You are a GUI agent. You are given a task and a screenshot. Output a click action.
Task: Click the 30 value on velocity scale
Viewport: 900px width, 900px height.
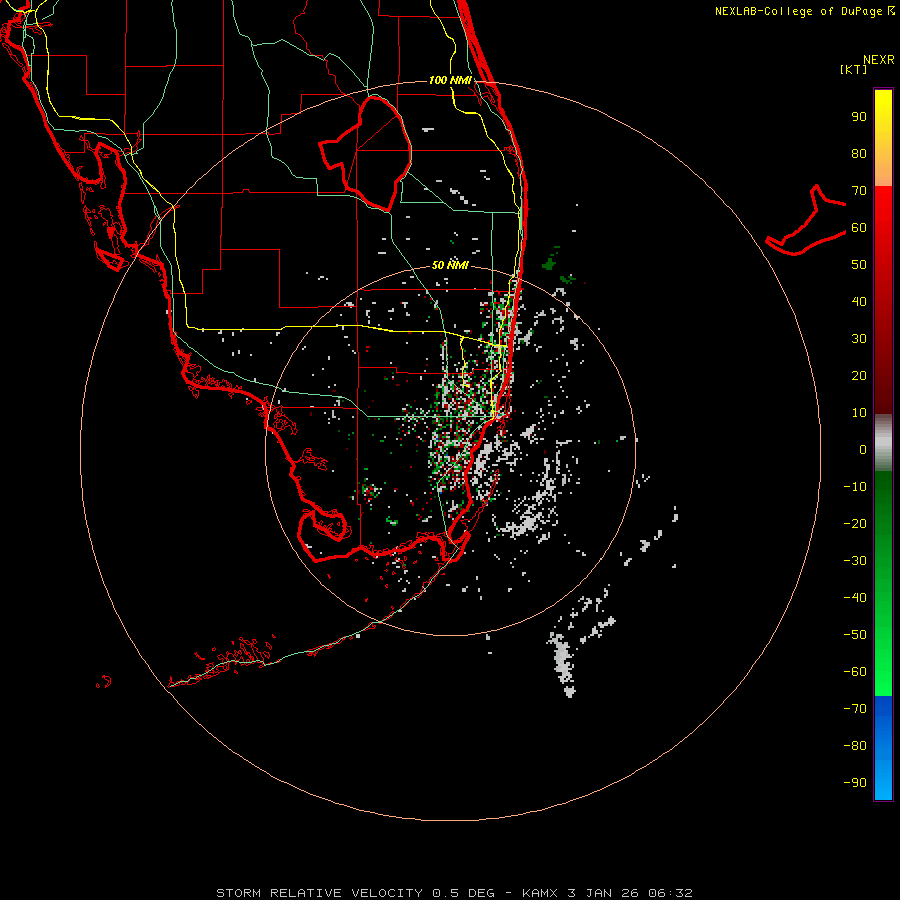(859, 339)
